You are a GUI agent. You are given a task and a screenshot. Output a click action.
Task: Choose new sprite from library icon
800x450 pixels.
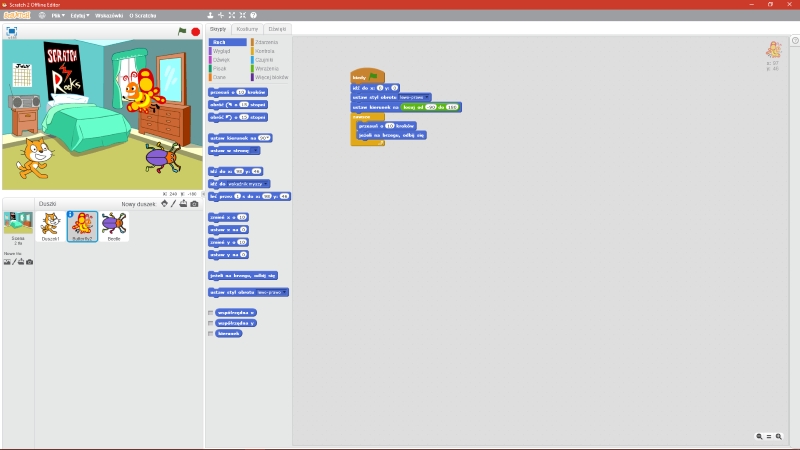point(164,204)
